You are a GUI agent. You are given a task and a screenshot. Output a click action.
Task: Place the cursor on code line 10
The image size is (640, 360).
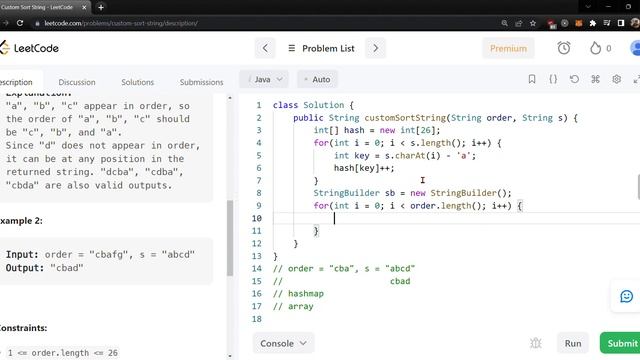tap(456, 218)
